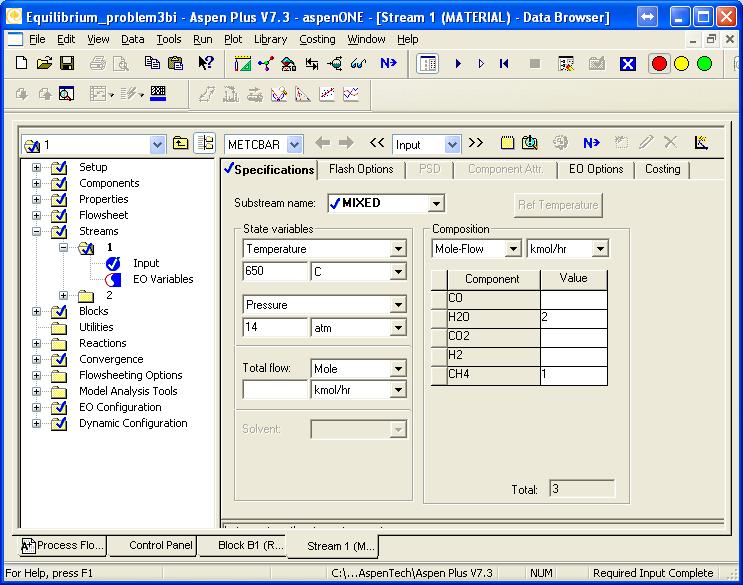Click the Print icon

(x=98, y=63)
